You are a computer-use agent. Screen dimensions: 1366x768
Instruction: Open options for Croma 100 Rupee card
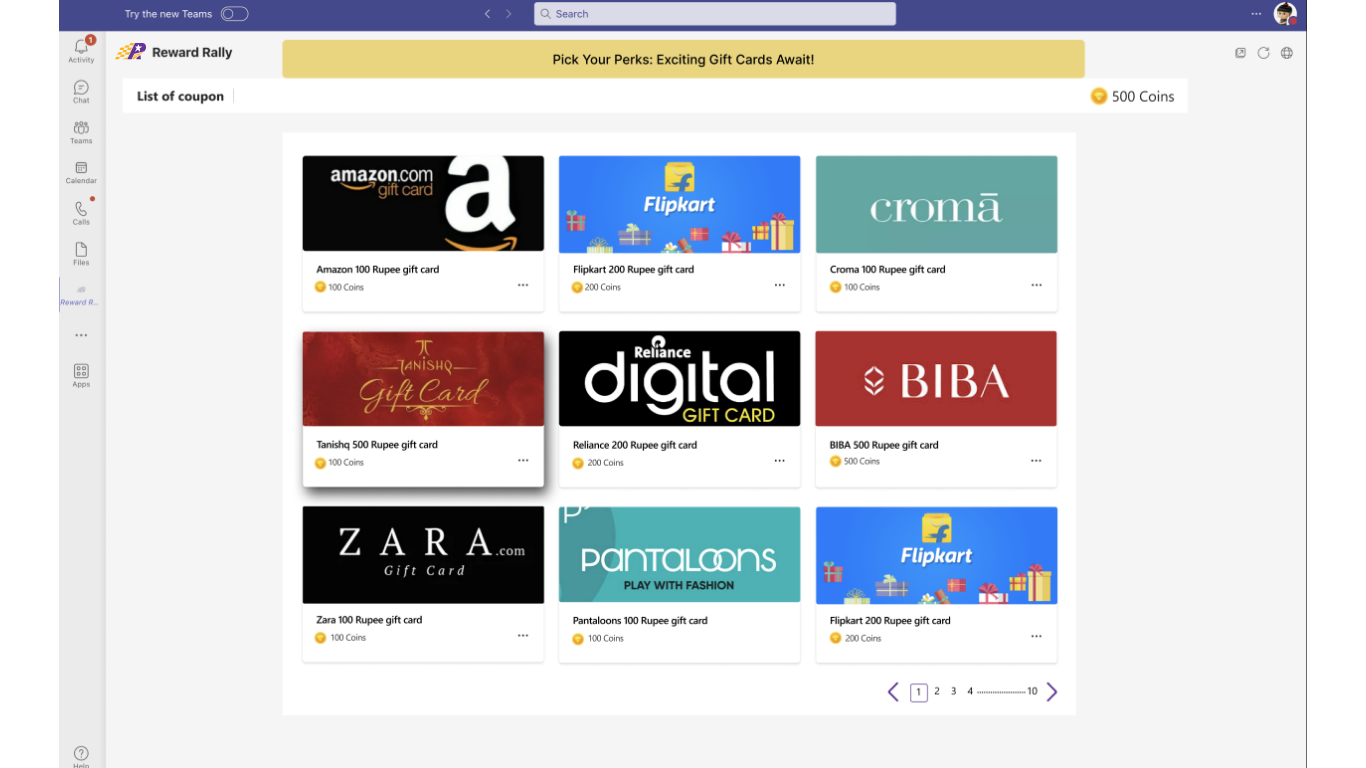[1036, 285]
